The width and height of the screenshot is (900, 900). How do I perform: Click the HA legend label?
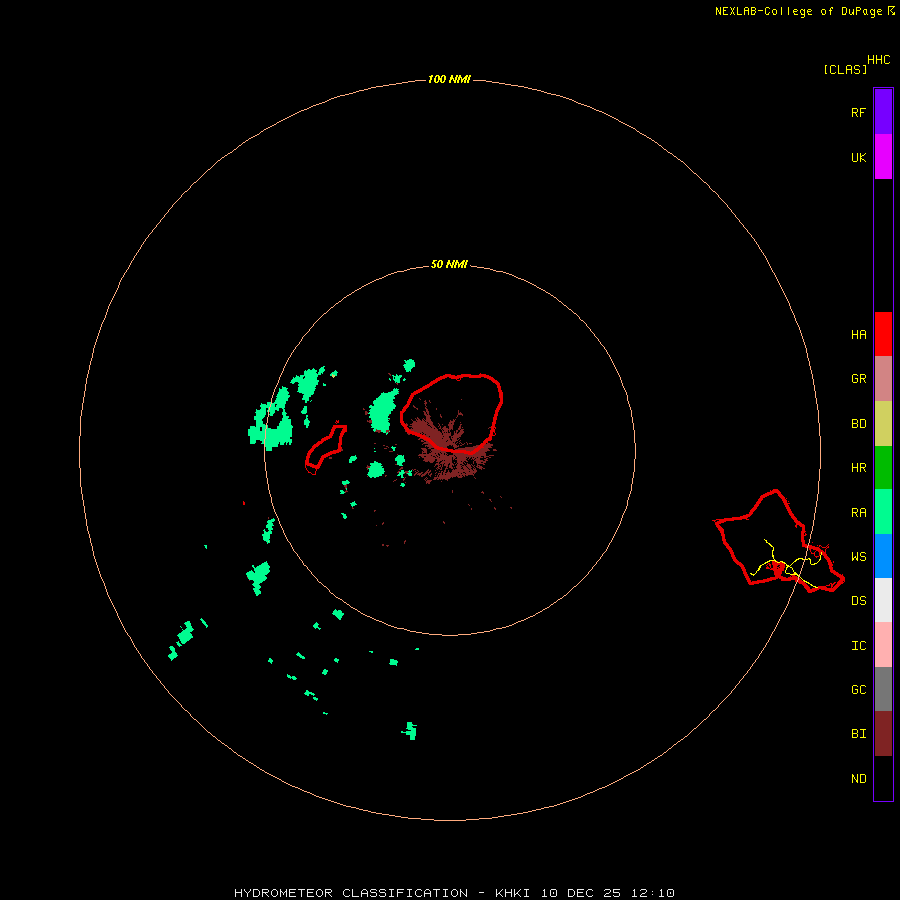858,335
